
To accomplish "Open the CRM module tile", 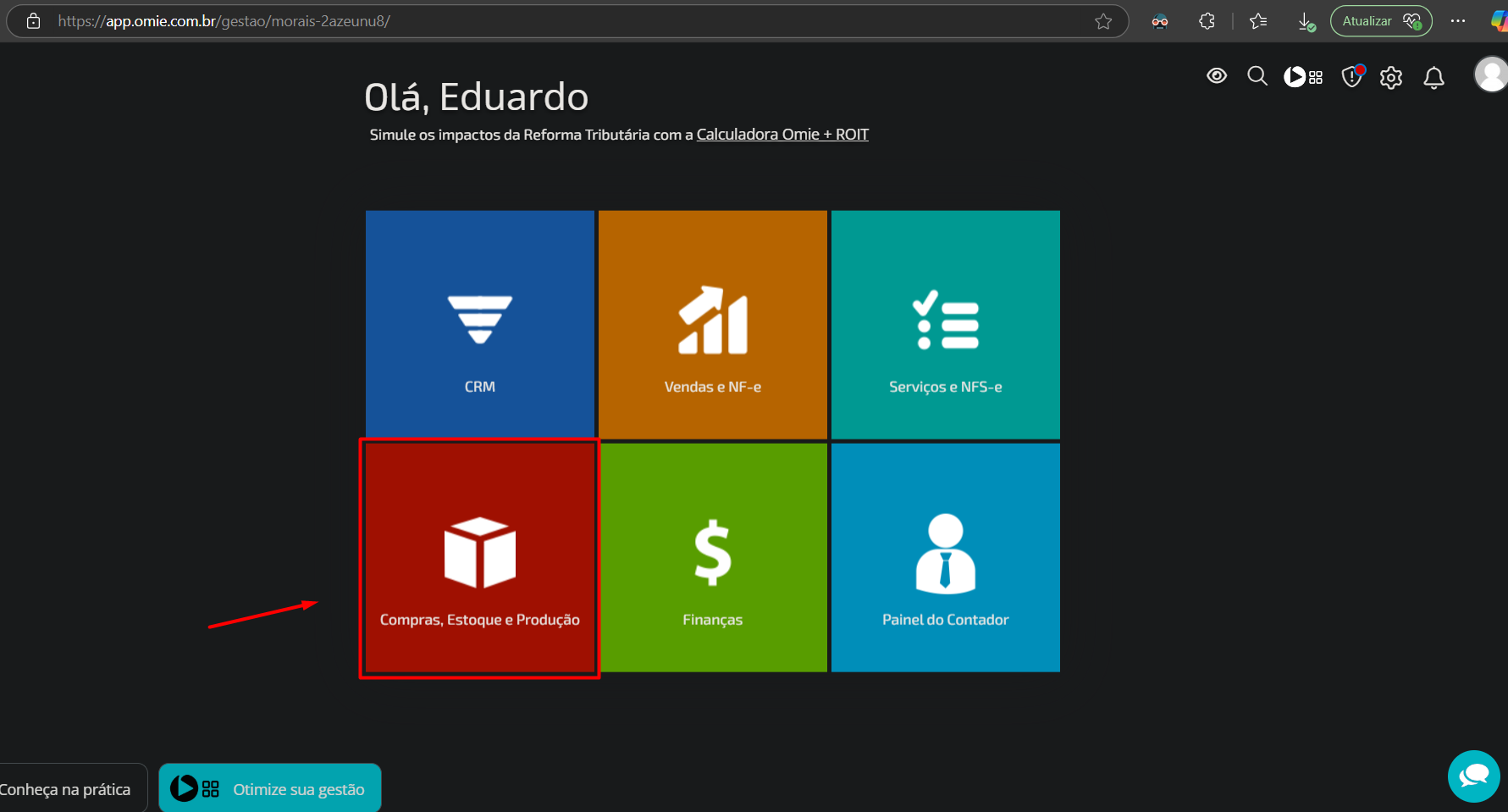I will pos(480,324).
